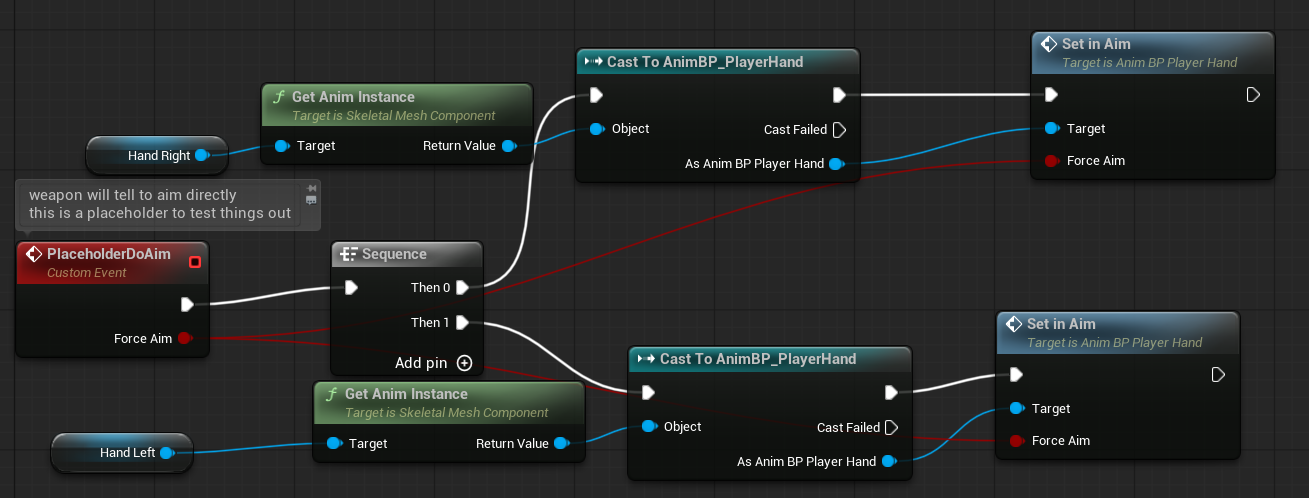Screen dimensions: 1309x498
Task: Click the Hand Right variable output pin
Action: point(201,156)
